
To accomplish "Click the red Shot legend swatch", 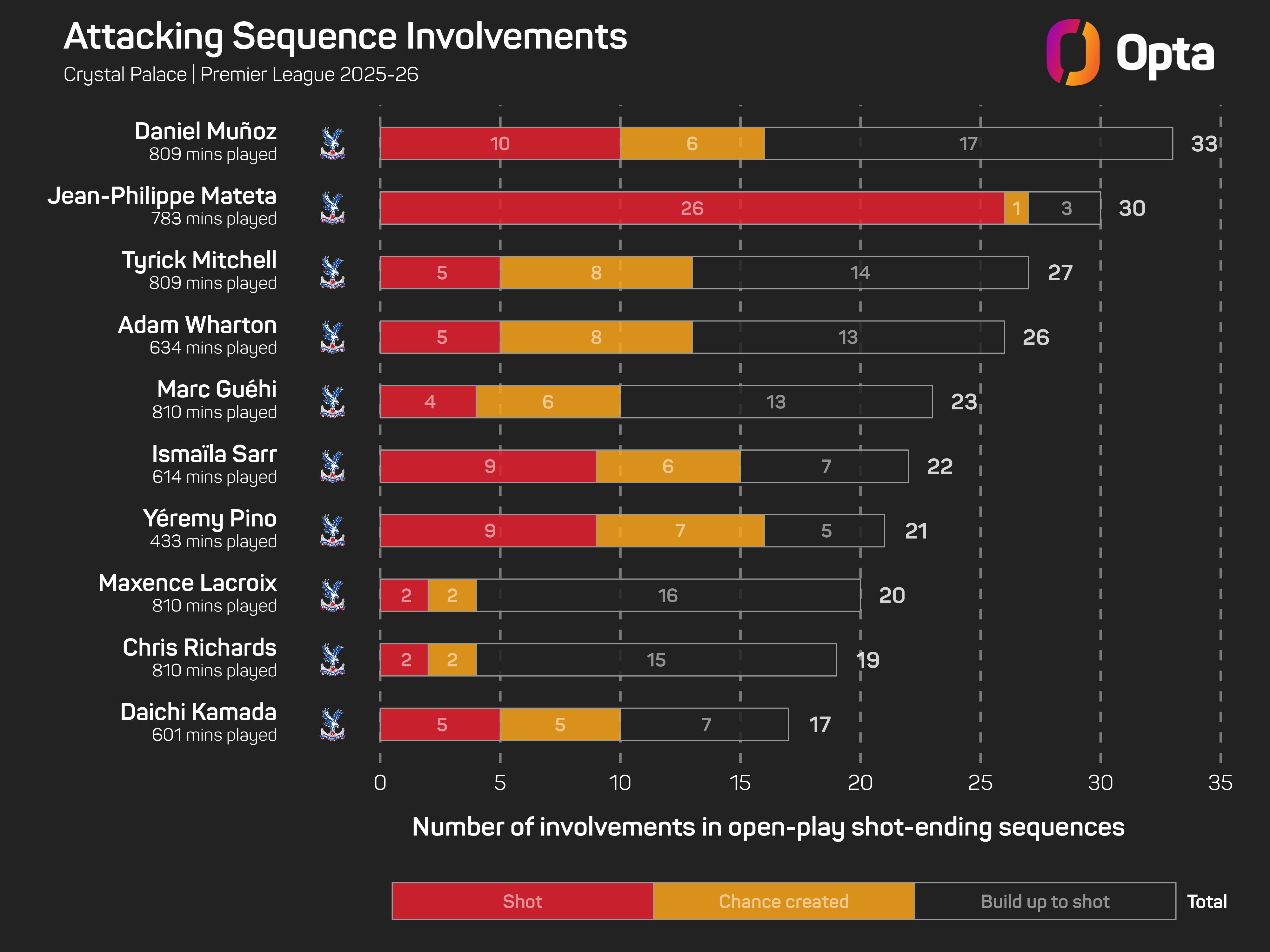I will 522,901.
